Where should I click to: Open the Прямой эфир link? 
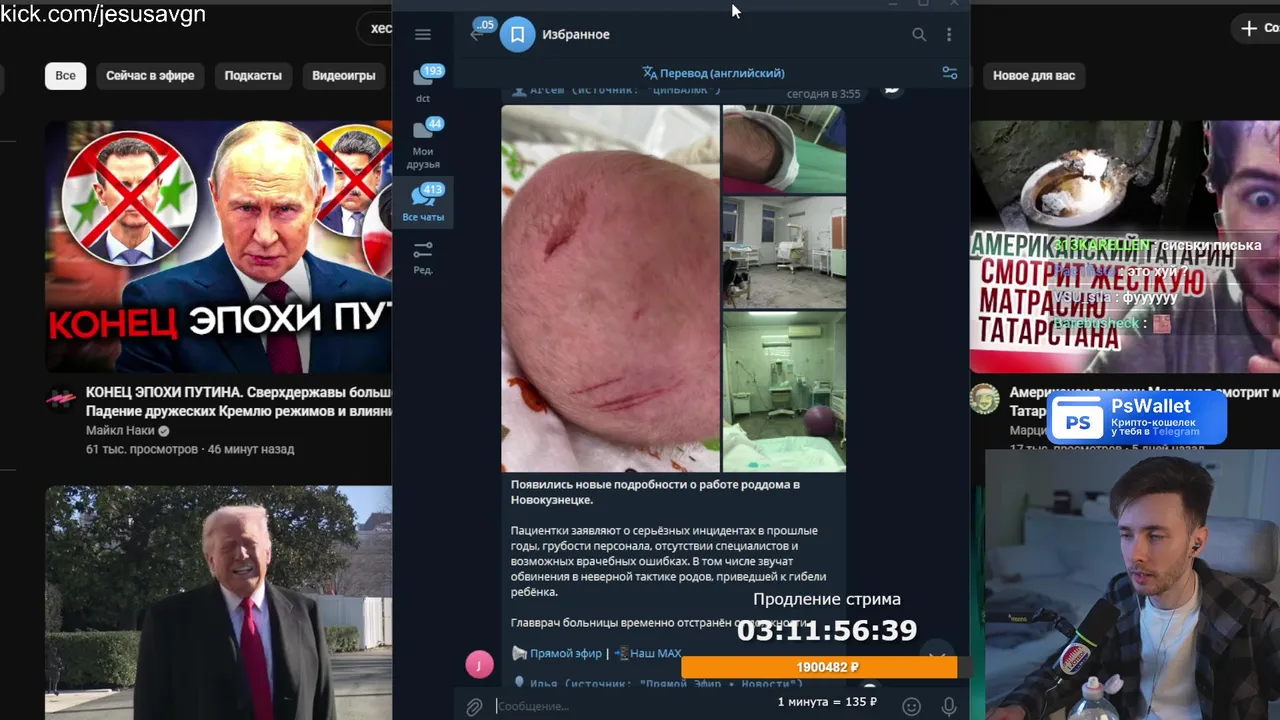566,653
